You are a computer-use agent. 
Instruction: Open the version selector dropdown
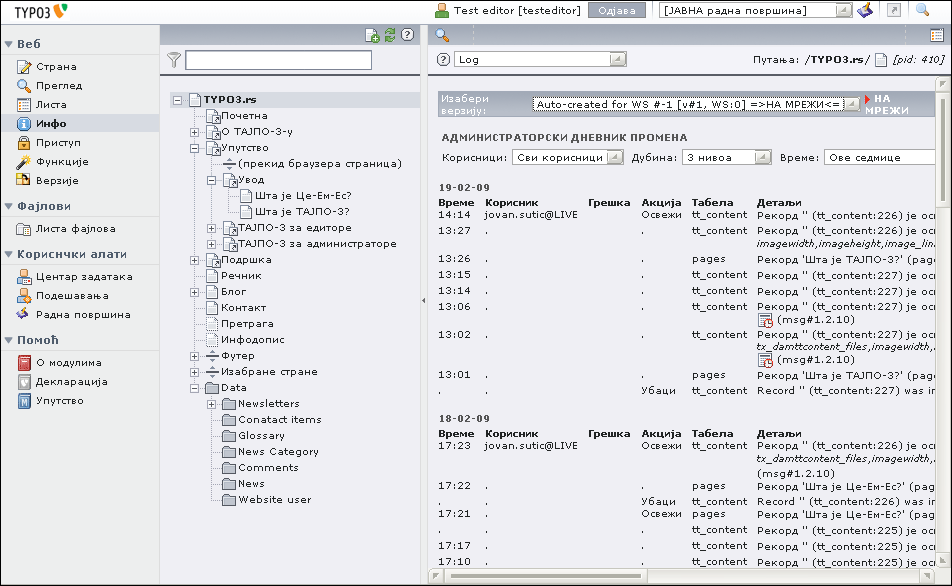coord(696,104)
